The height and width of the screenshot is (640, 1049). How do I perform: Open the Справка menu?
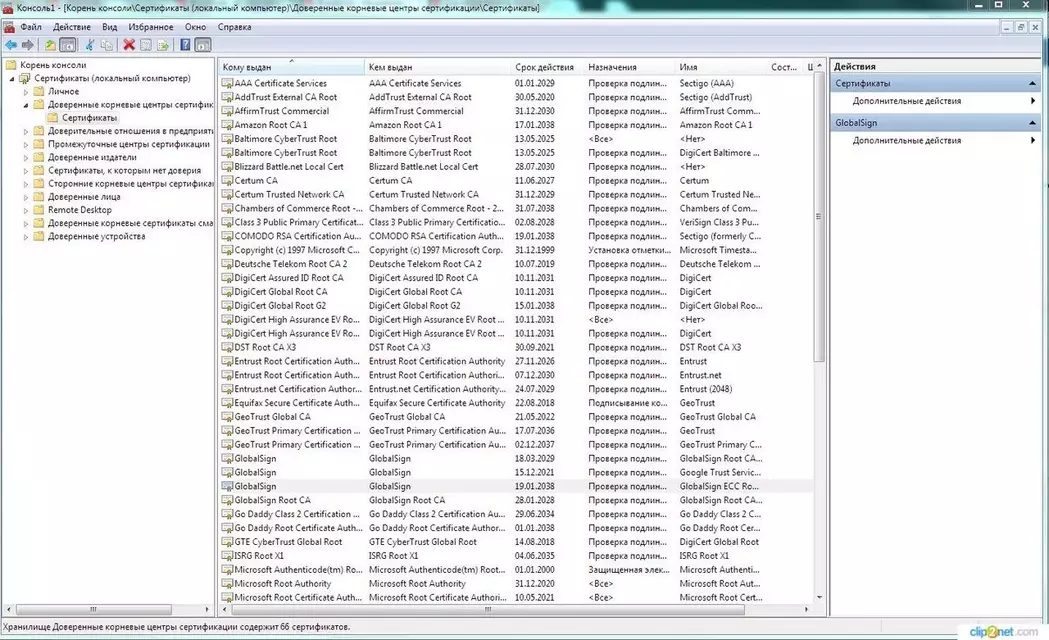234,27
